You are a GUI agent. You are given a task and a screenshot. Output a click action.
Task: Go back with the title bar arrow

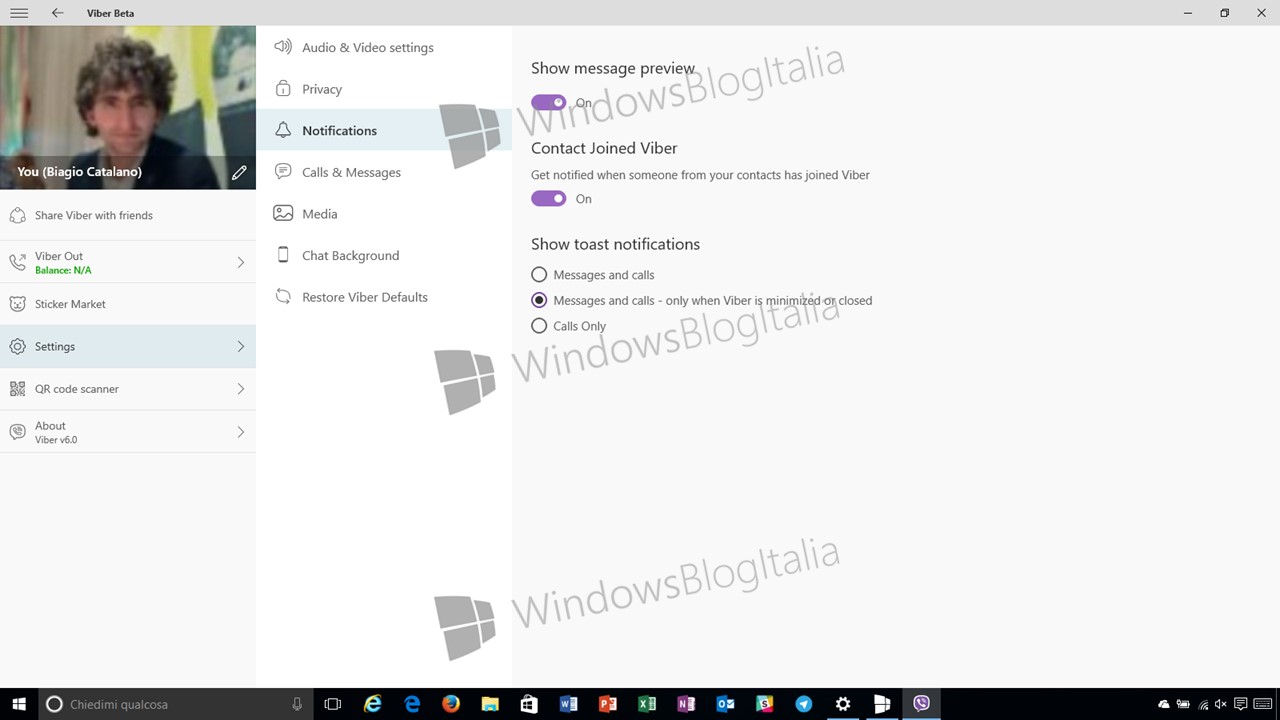(x=57, y=13)
